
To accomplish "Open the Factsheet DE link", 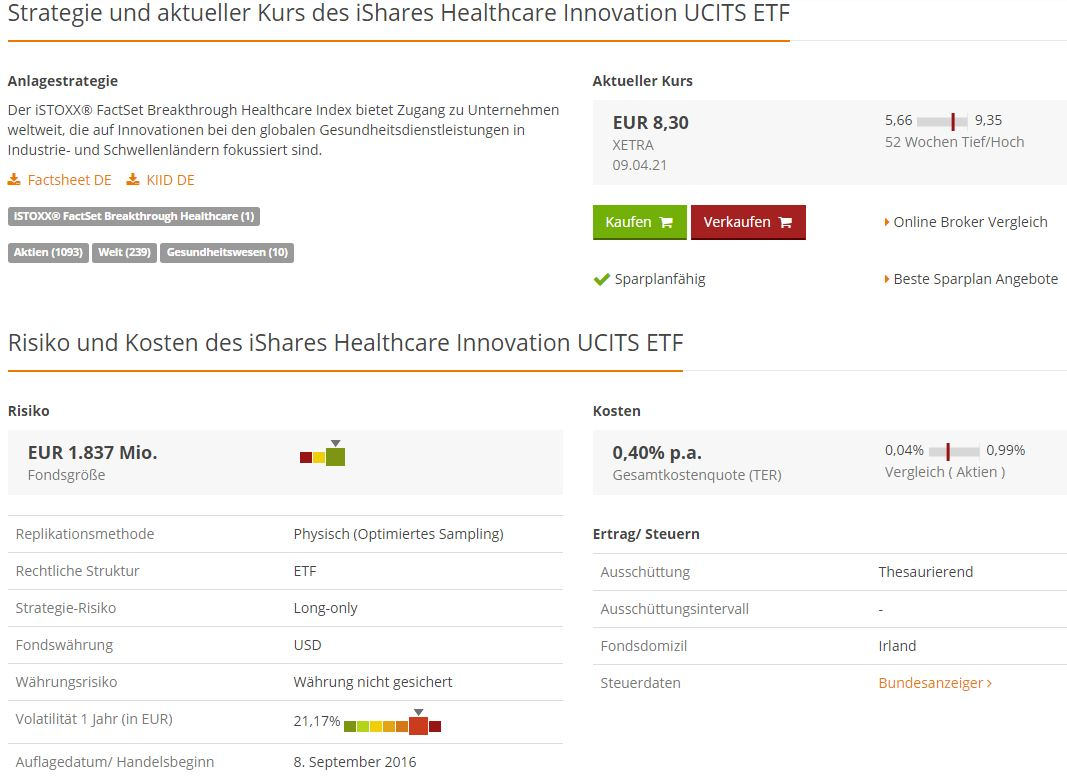I will 69,180.
